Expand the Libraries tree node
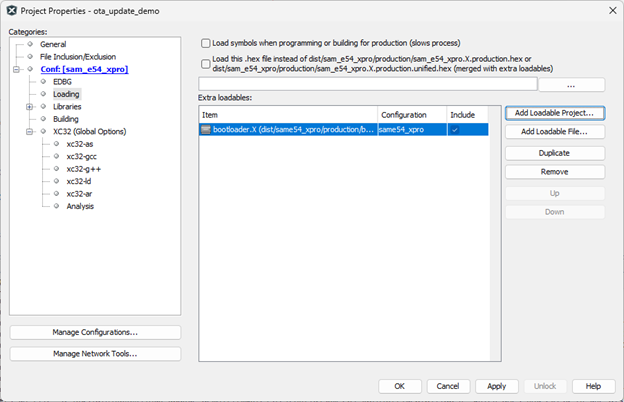The height and width of the screenshot is (402, 624). point(30,106)
